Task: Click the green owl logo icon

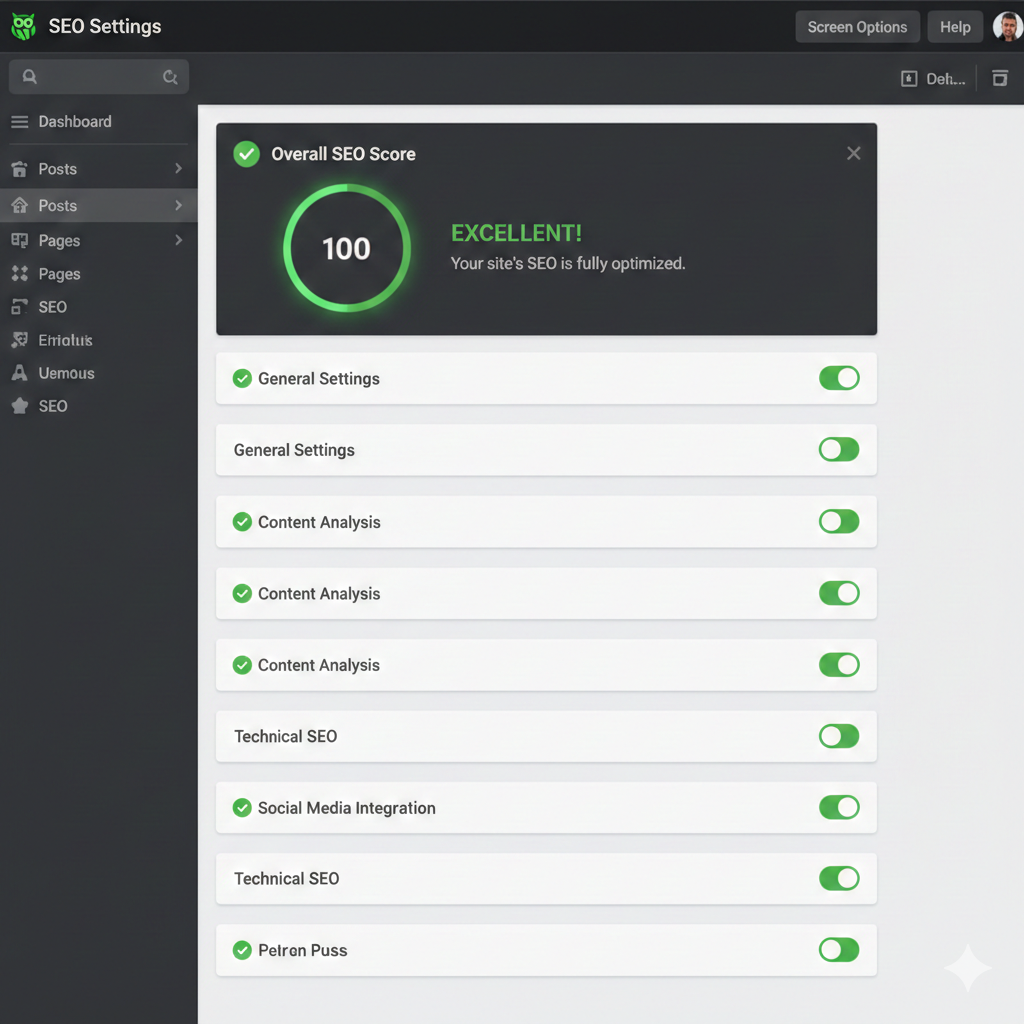Action: coord(23,27)
